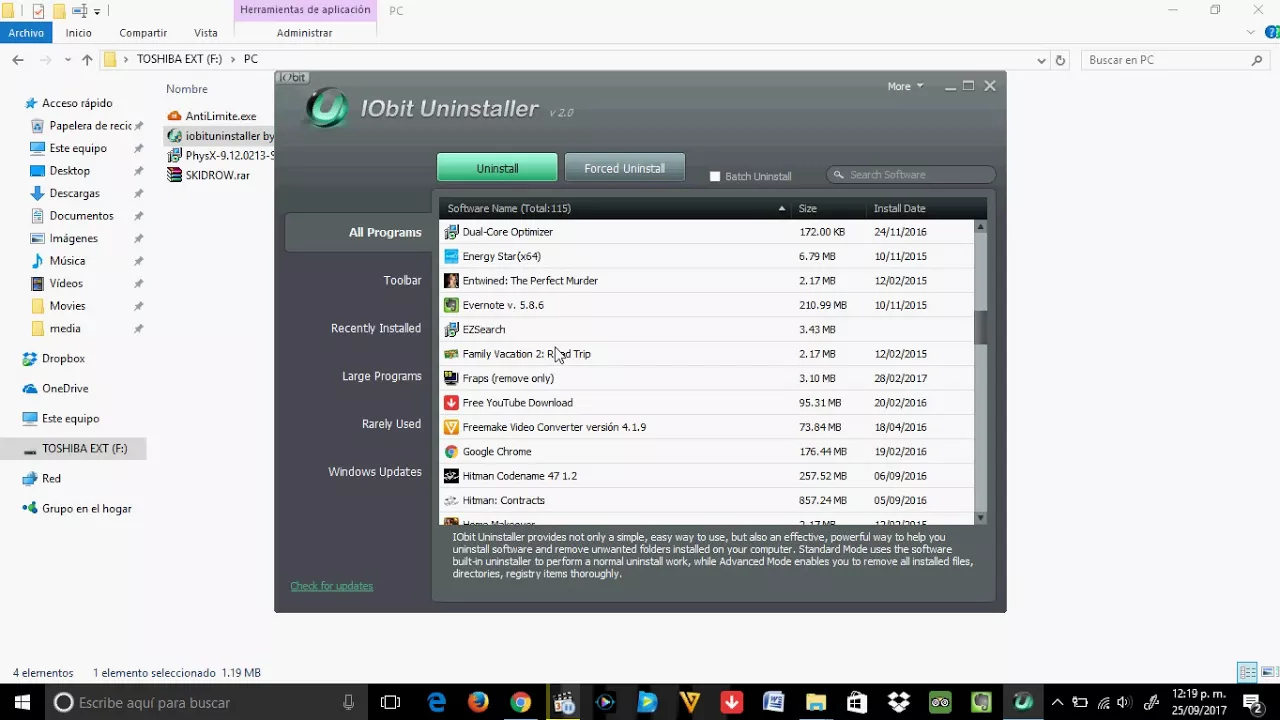This screenshot has height=720, width=1280.
Task: Go back in Explorer navigation
Action: tap(18, 60)
